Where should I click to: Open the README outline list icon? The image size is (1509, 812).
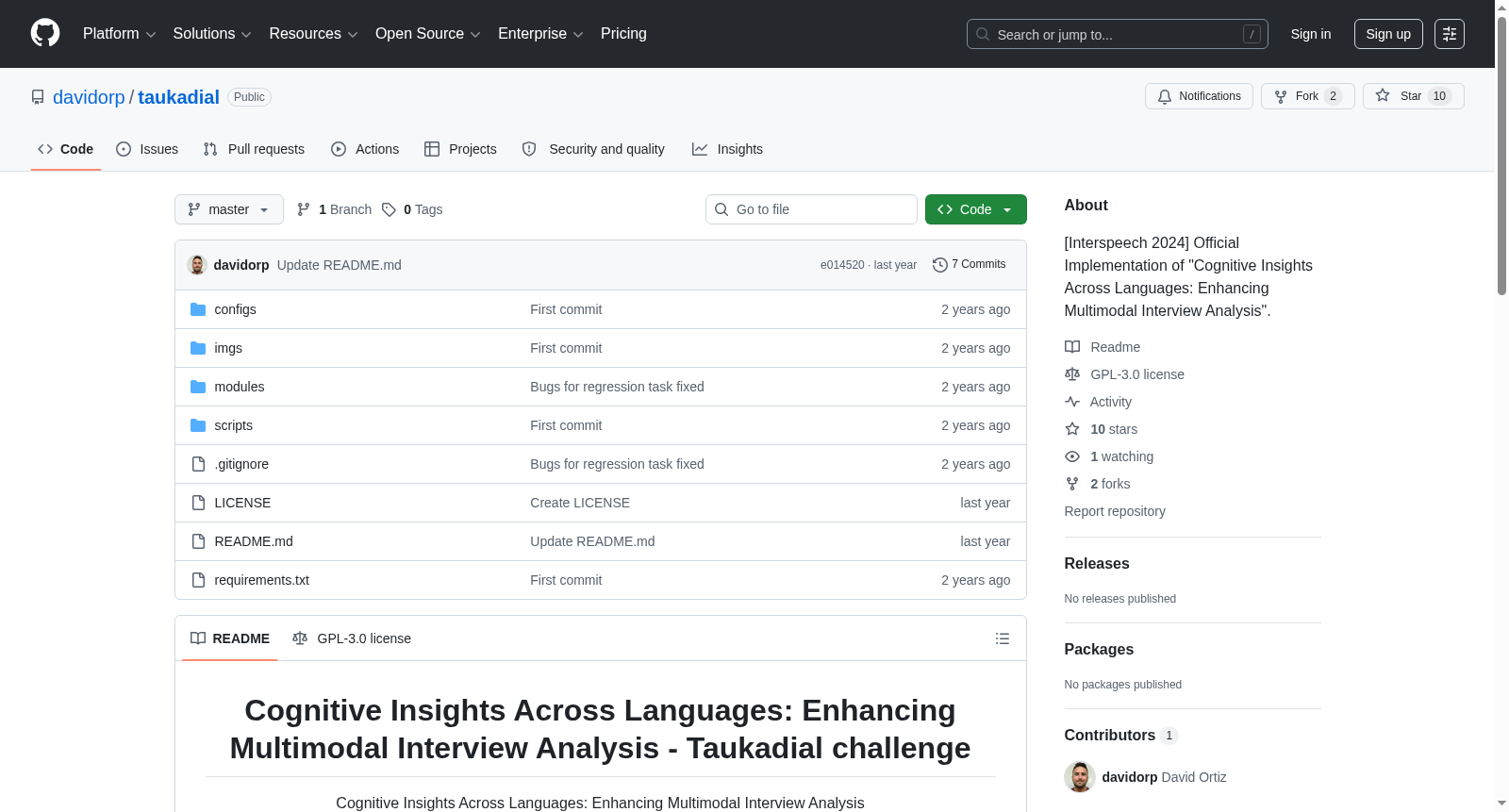(x=1003, y=638)
